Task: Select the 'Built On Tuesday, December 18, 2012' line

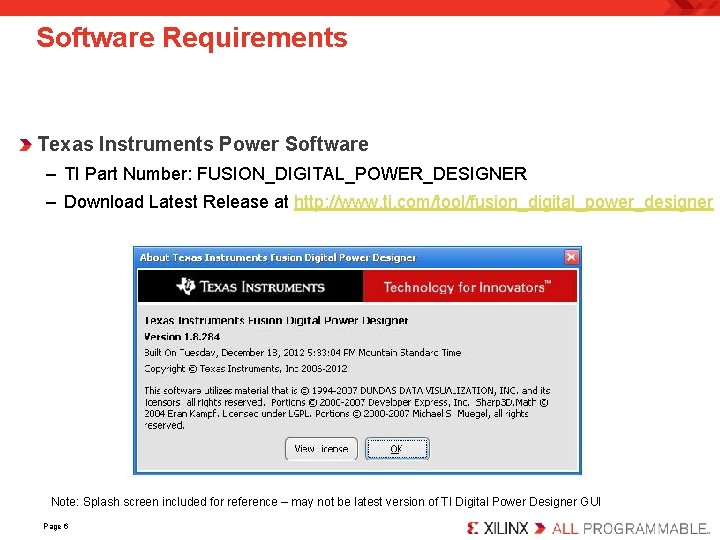Action: point(303,353)
